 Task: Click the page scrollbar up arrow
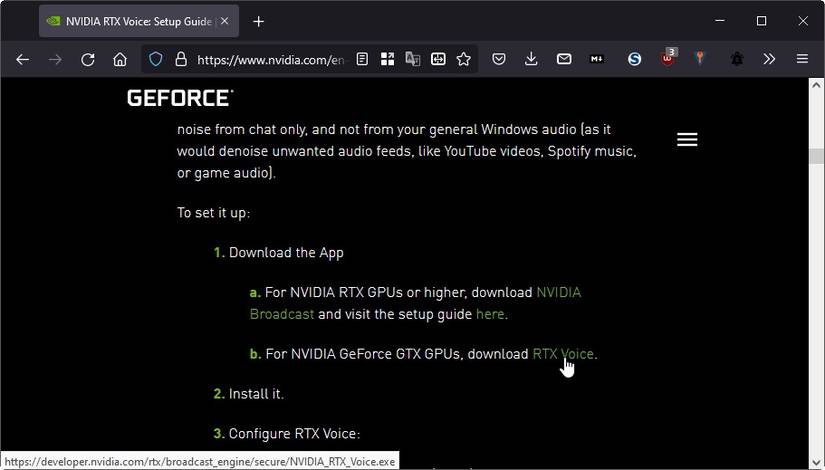point(816,85)
